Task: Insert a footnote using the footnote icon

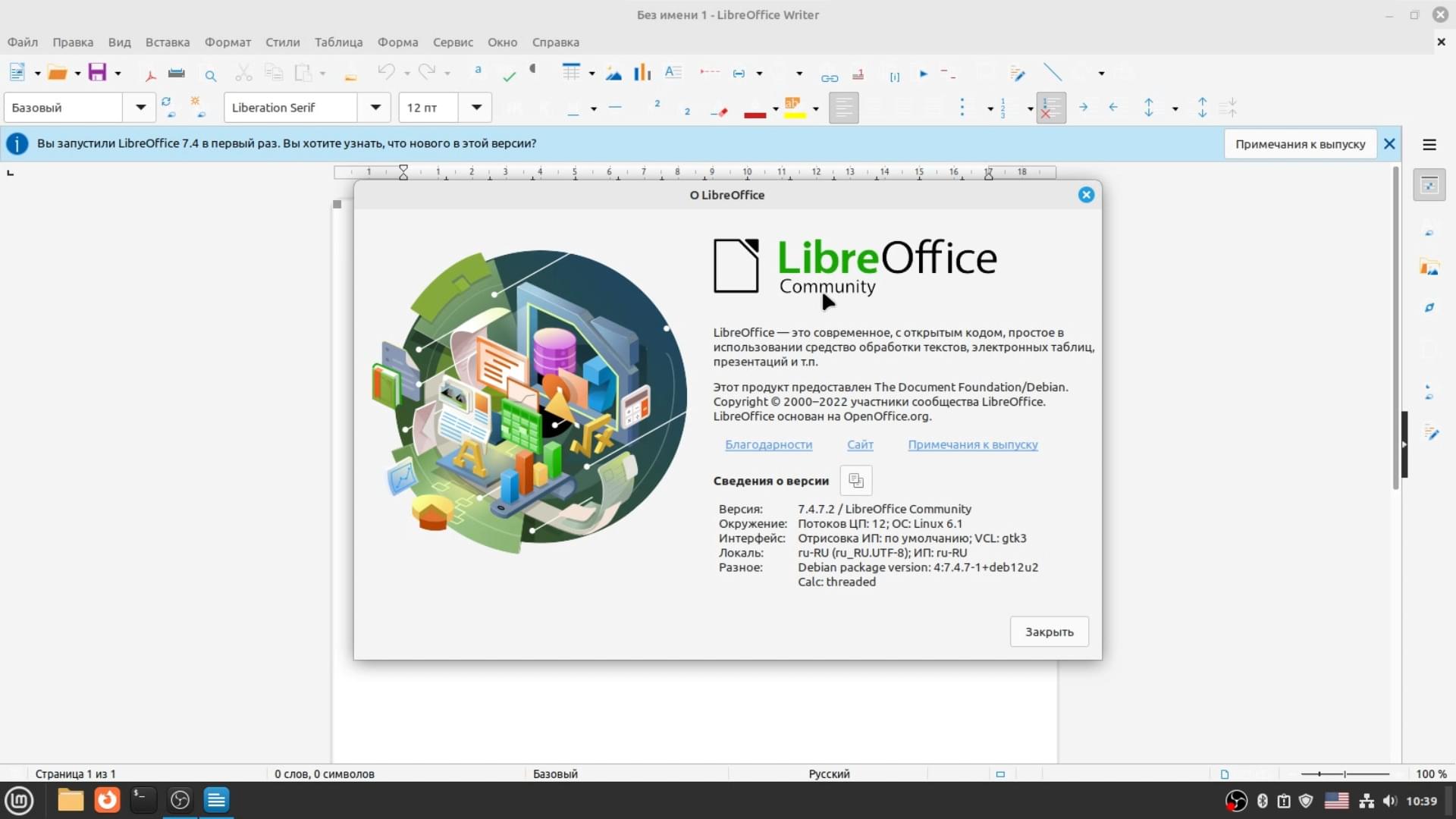Action: [x=858, y=74]
